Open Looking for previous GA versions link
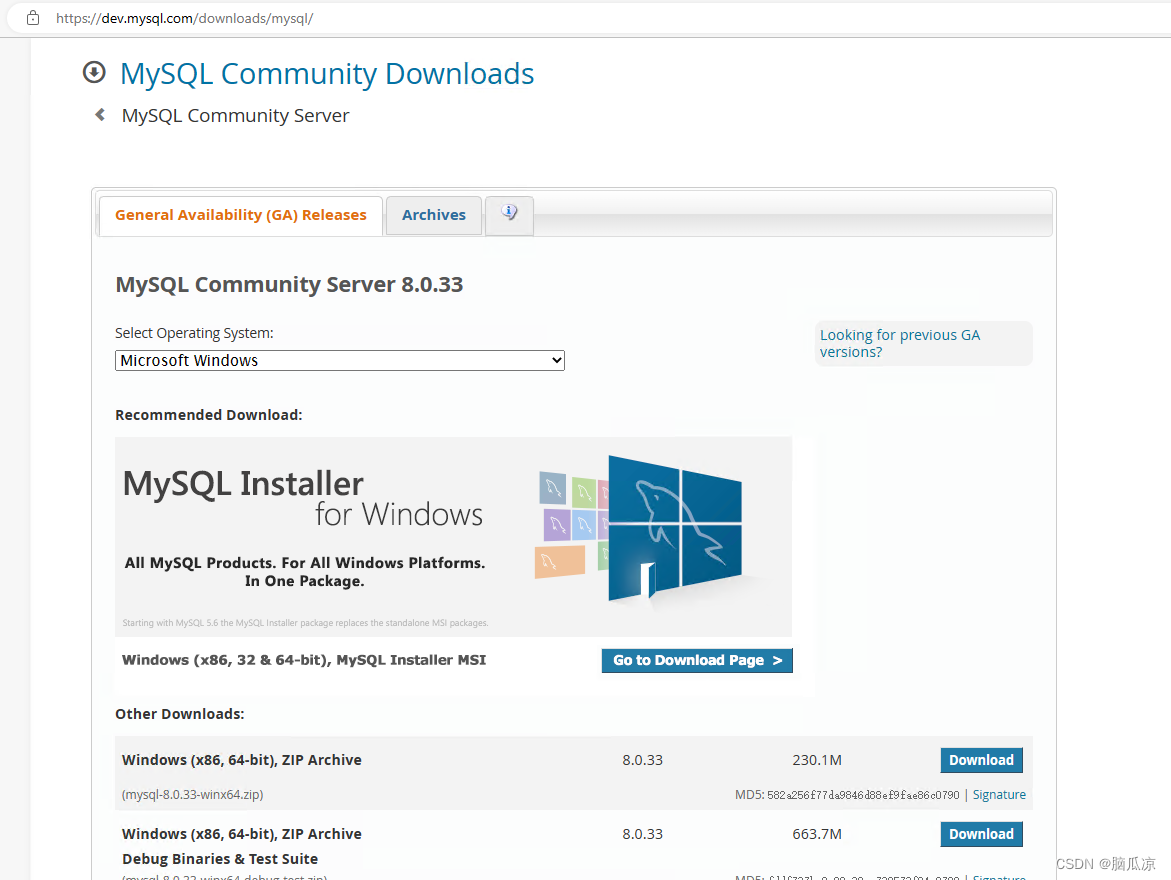 tap(900, 343)
